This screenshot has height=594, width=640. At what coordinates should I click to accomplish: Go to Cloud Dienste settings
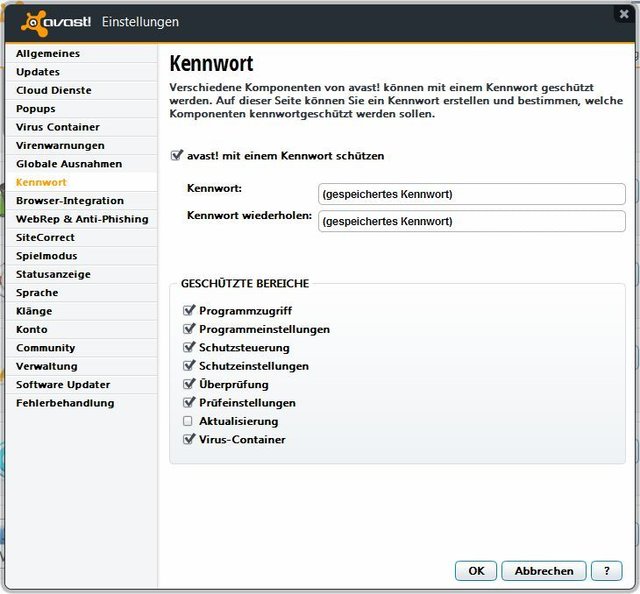(53, 90)
